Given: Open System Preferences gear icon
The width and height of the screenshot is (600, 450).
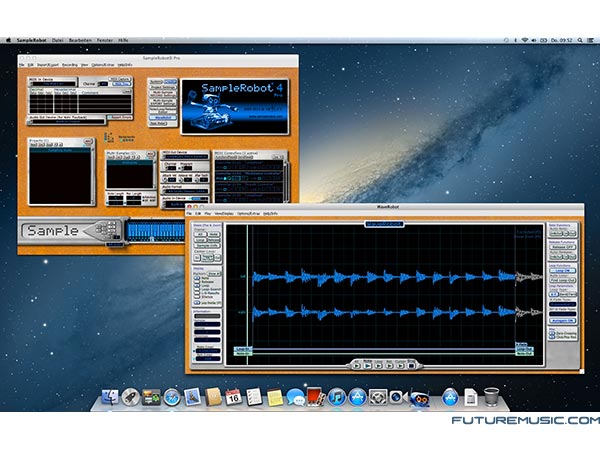Looking at the screenshot, I should pos(378,397).
